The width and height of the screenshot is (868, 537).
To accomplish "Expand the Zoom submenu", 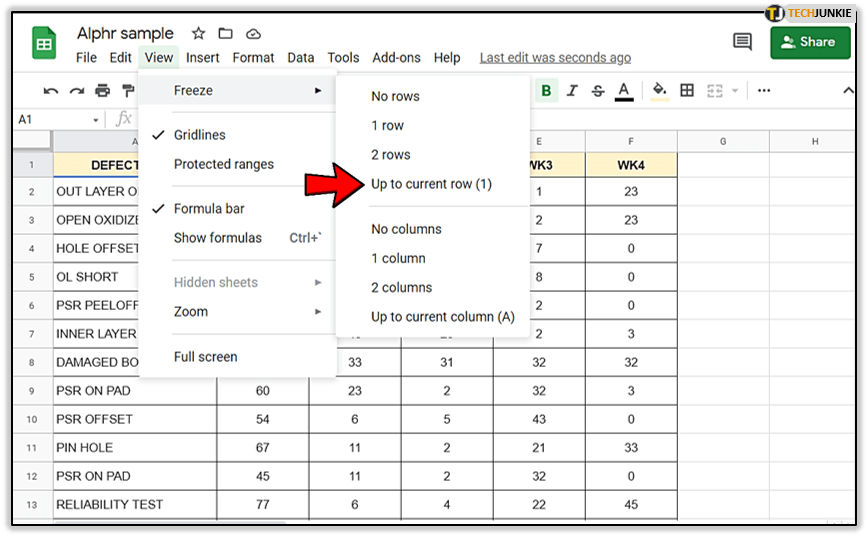I will [191, 312].
